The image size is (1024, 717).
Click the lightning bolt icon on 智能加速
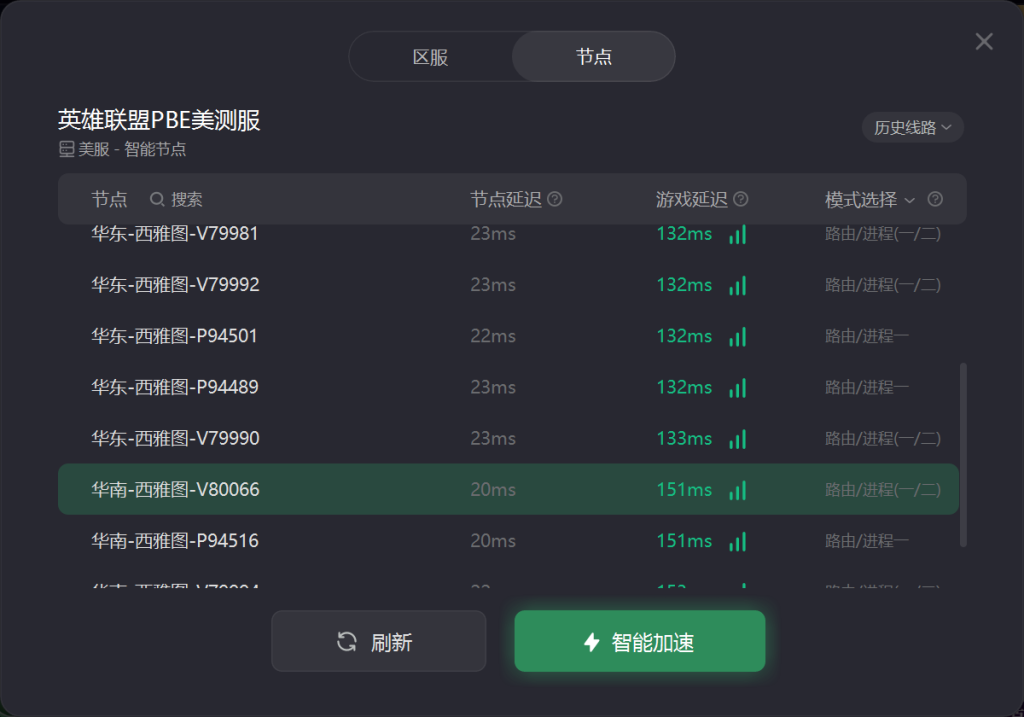592,642
